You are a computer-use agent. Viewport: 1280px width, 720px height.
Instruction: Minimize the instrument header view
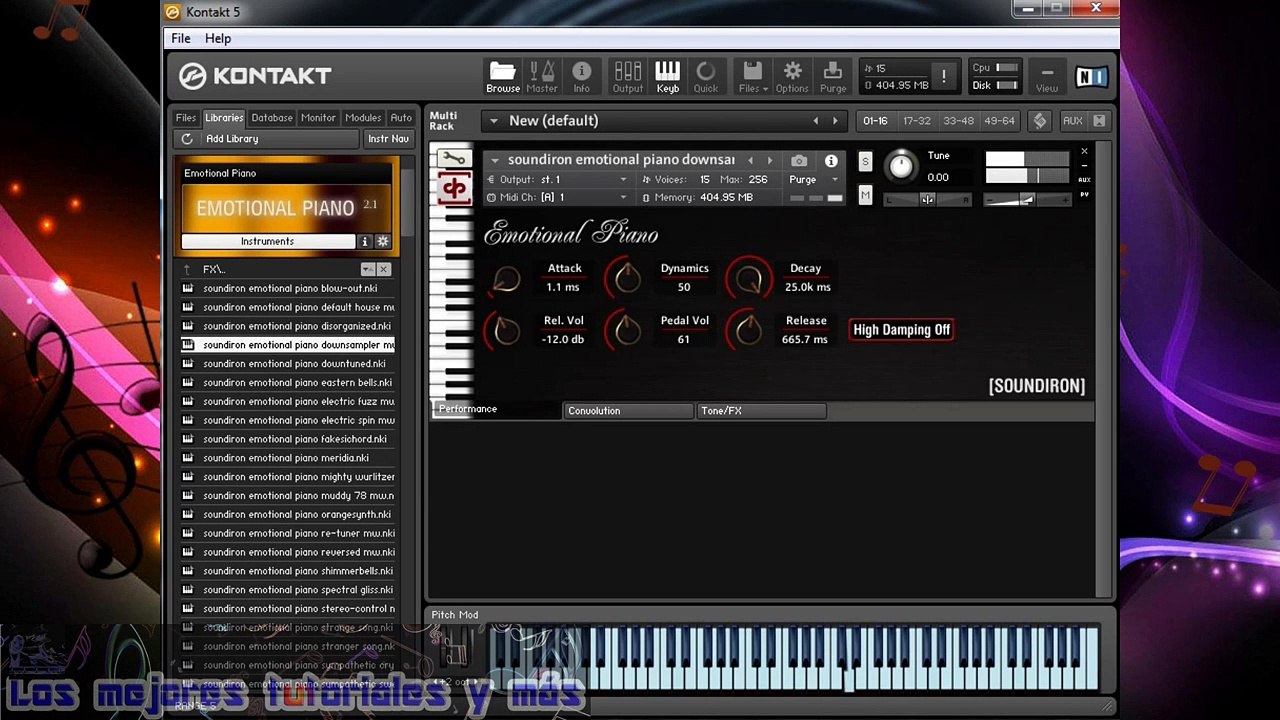tap(1084, 166)
